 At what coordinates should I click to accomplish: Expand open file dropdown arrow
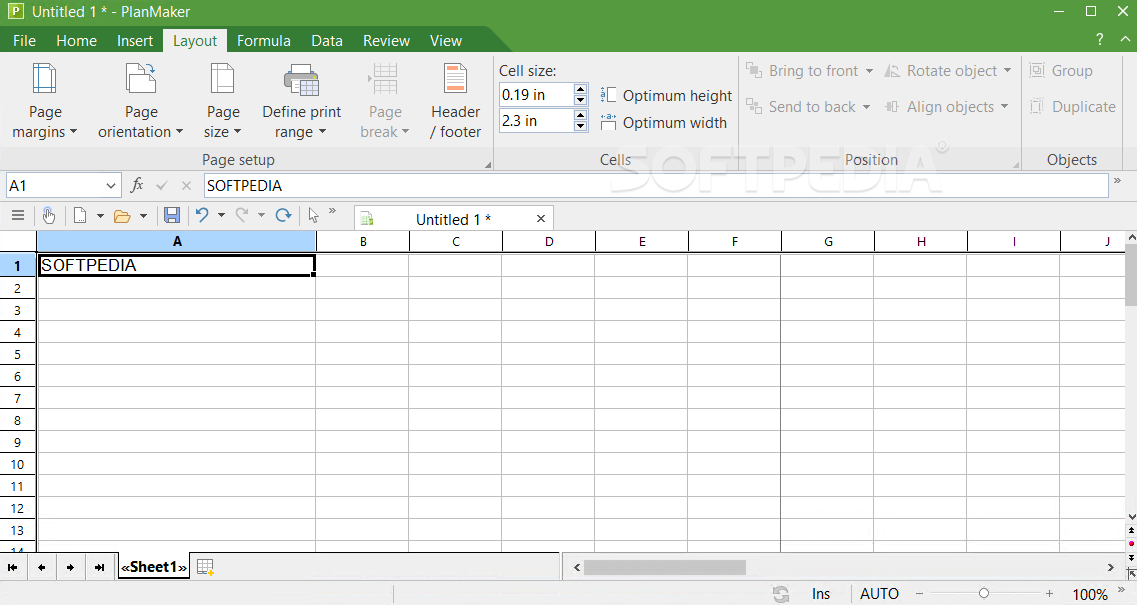click(143, 215)
